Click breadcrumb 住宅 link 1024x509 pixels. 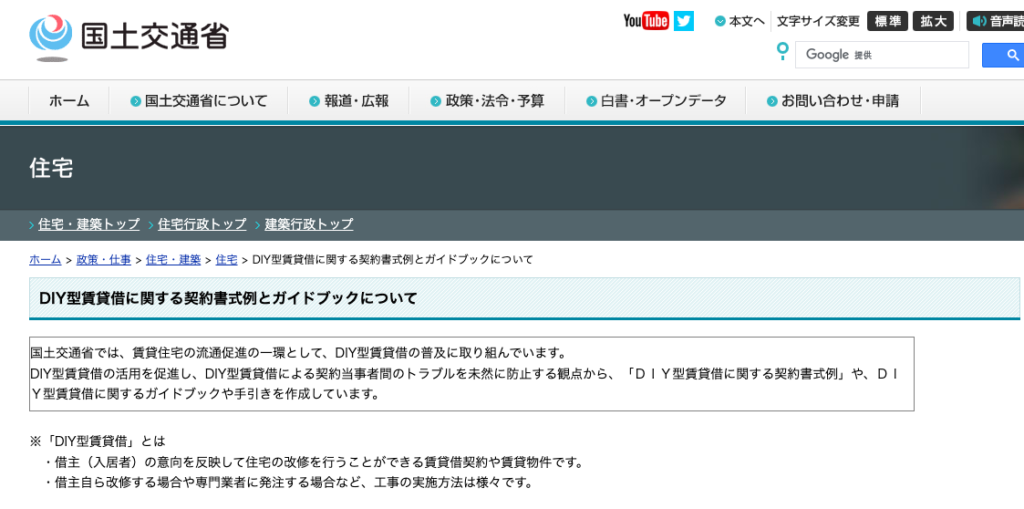(226, 259)
